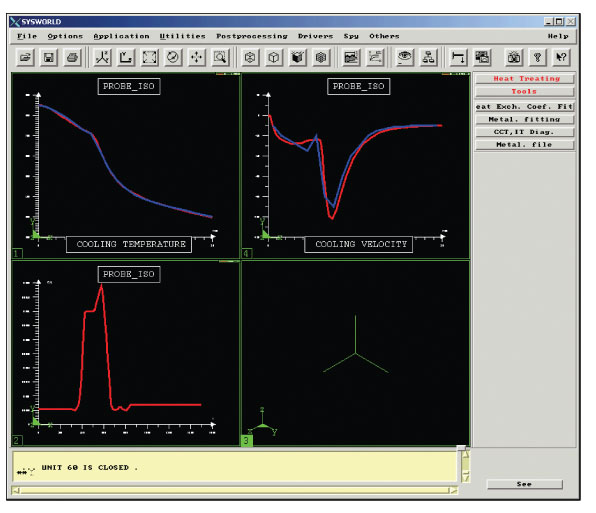Open file using folder toolbar icon

click(25, 57)
